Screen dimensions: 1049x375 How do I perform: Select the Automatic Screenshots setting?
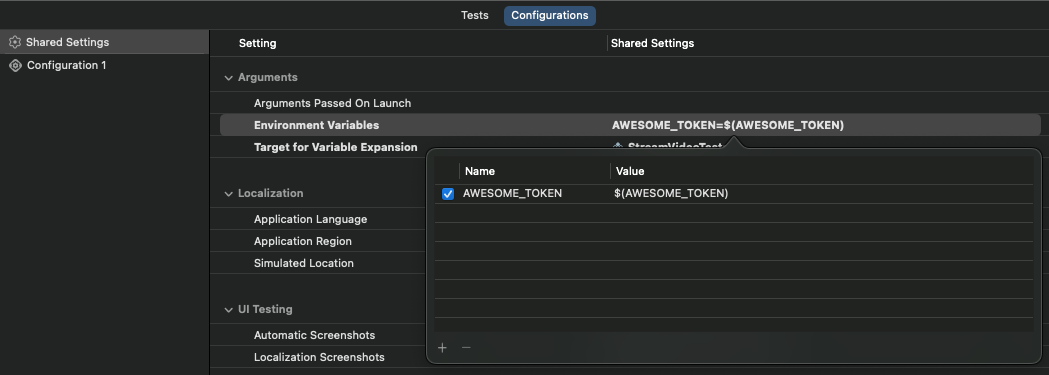(314, 335)
